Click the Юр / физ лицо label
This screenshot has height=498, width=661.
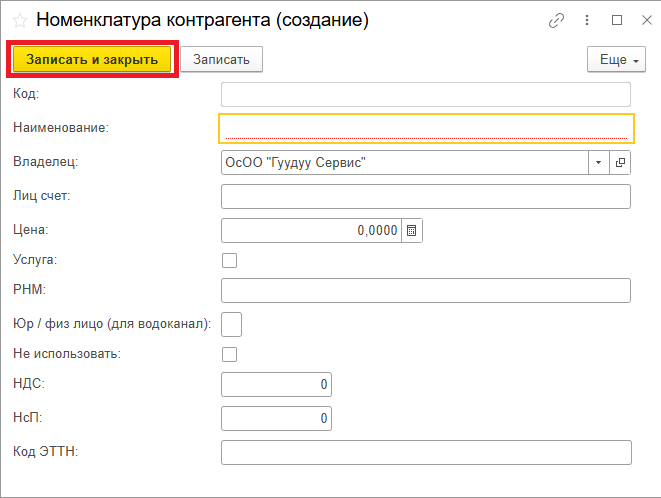click(x=112, y=324)
